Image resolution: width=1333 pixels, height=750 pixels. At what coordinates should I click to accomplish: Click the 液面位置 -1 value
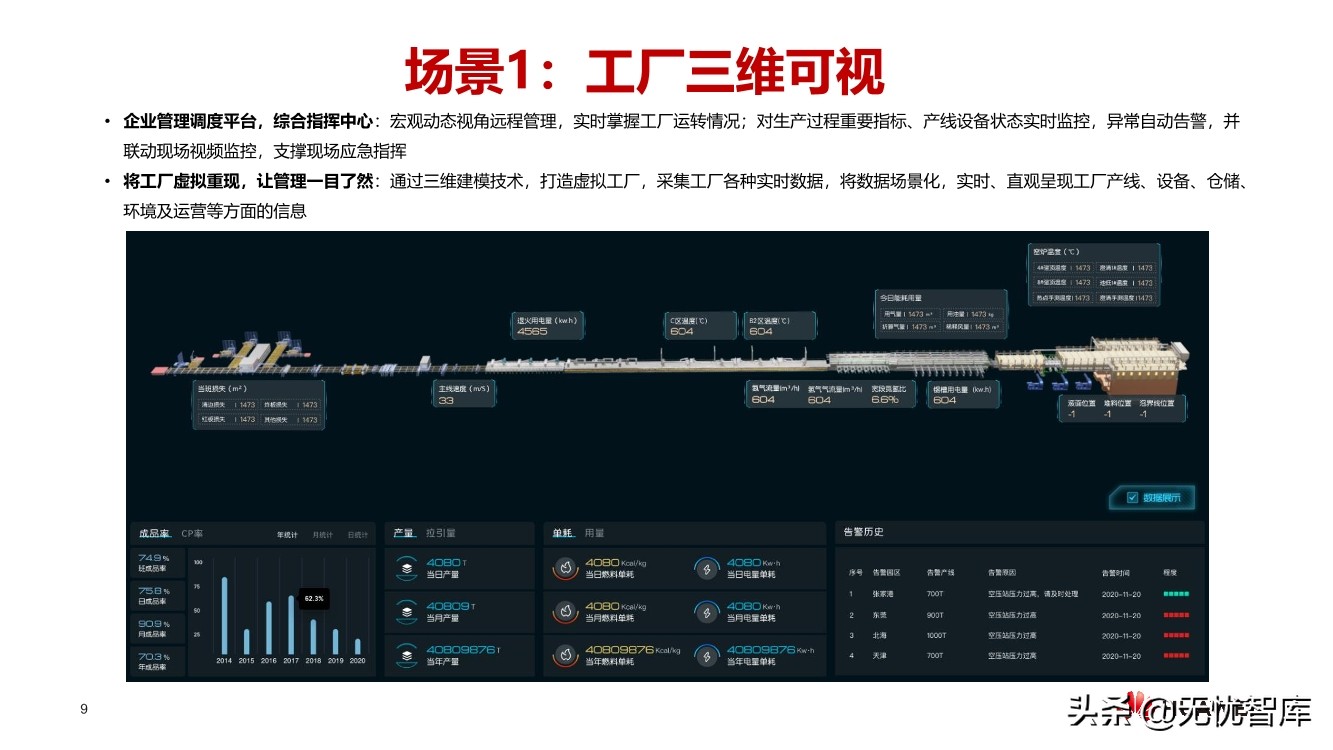coord(1071,413)
